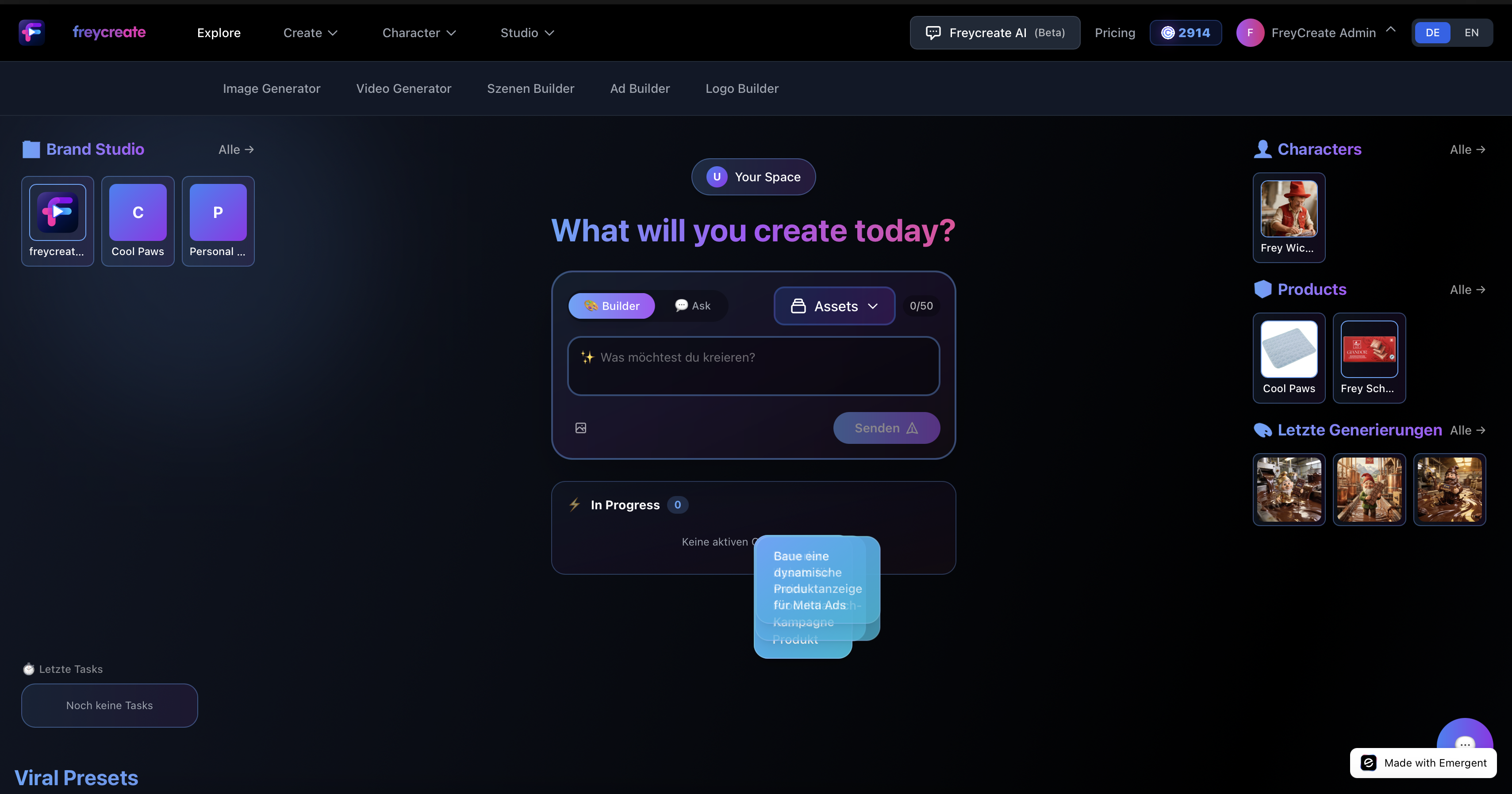Open the Personal brand card
The height and width of the screenshot is (794, 1512).
(x=218, y=221)
